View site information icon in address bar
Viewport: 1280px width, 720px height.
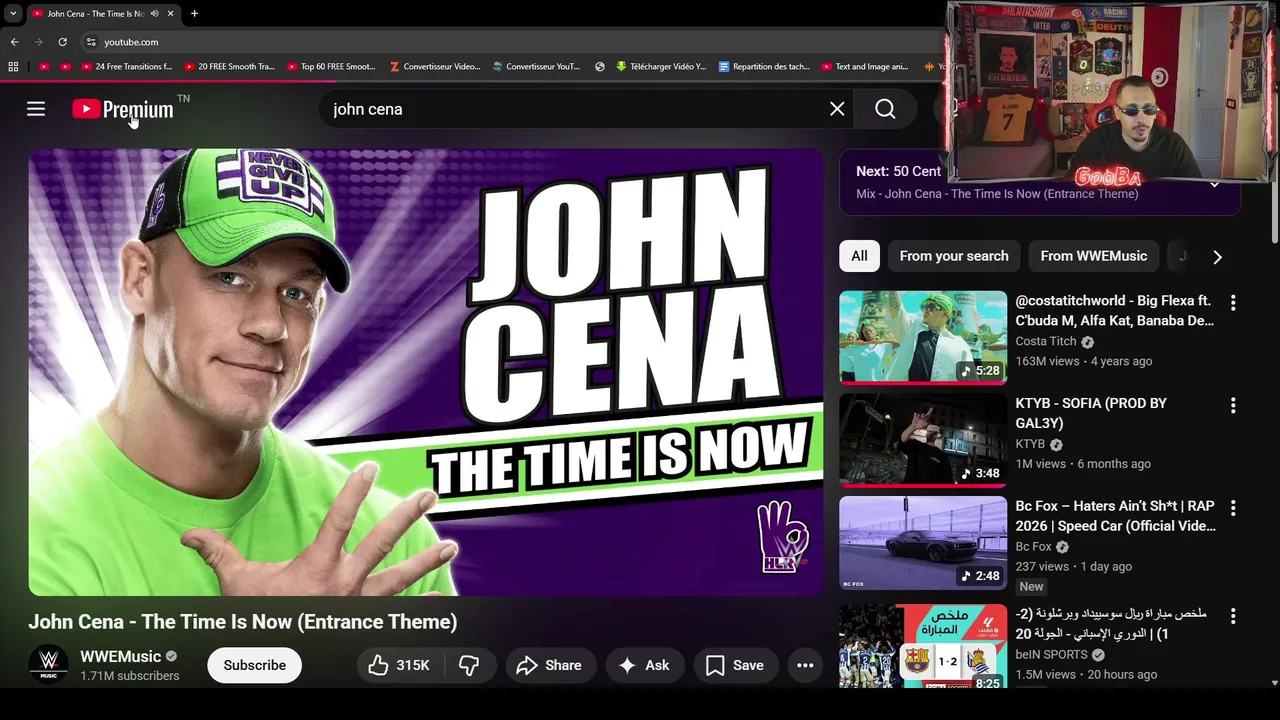click(x=91, y=42)
